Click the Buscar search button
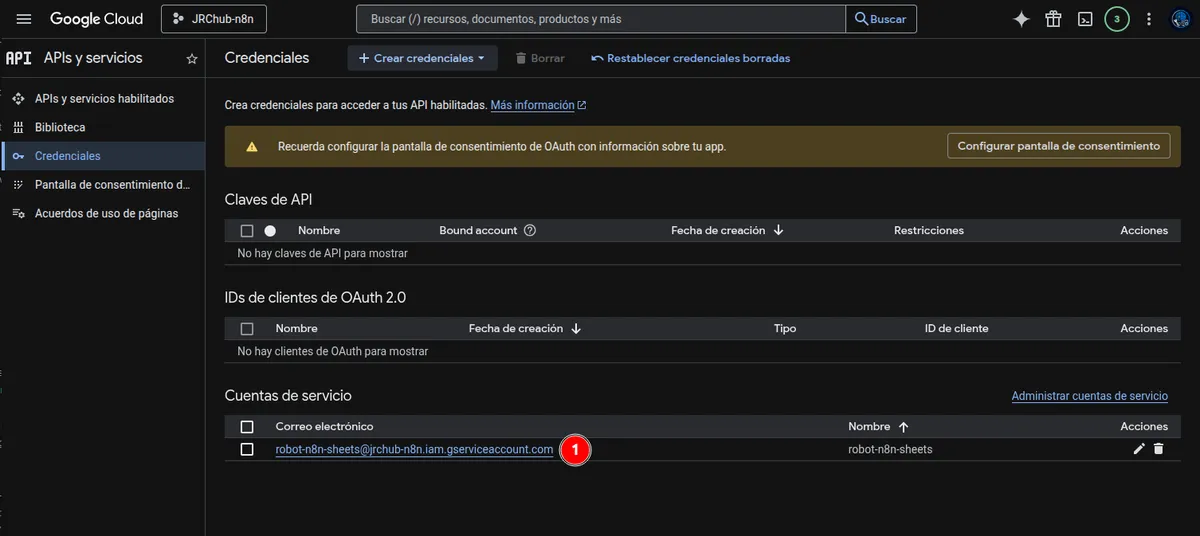 [881, 19]
